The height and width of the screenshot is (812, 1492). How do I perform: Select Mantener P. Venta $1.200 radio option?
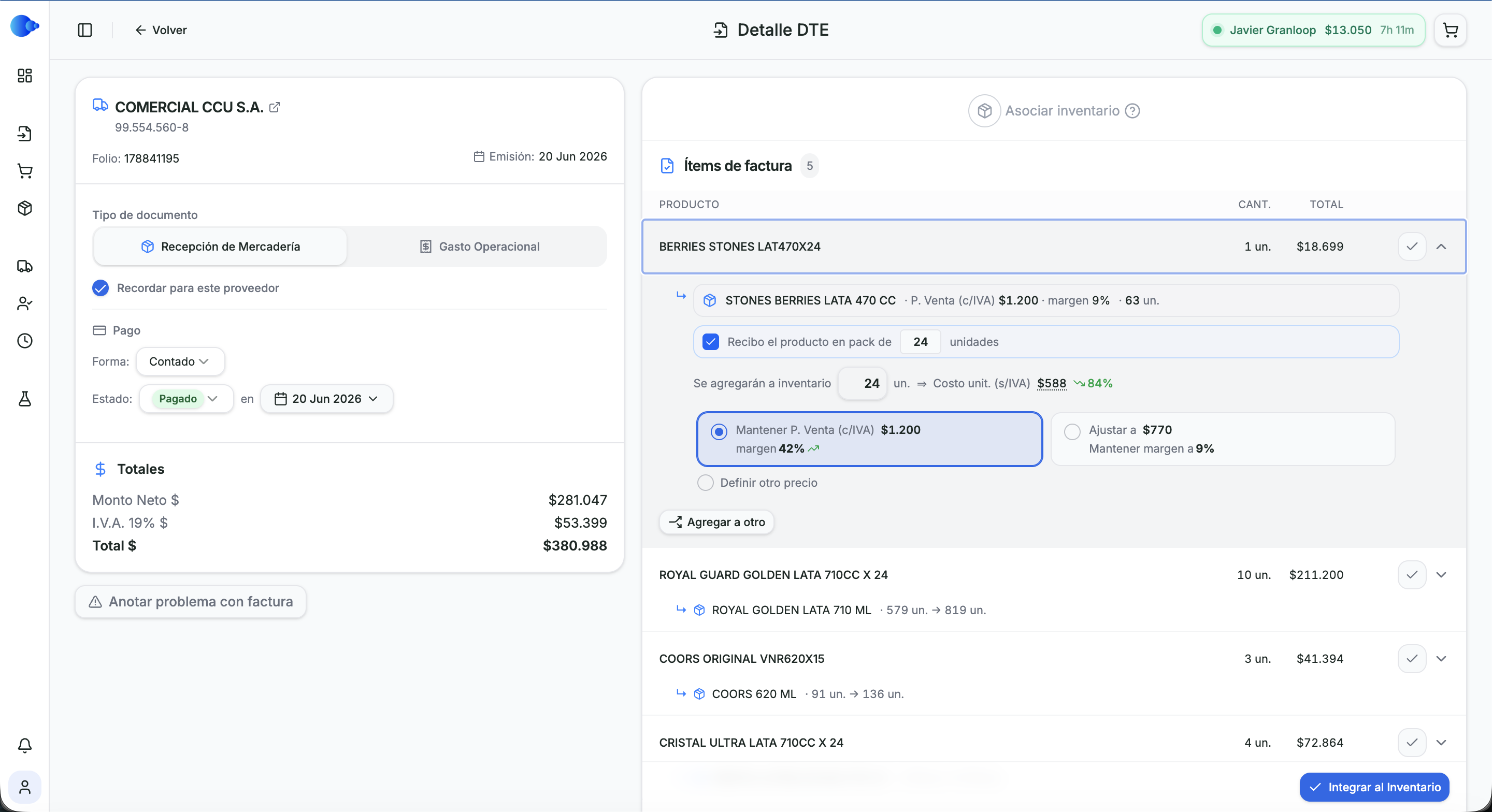pos(719,431)
